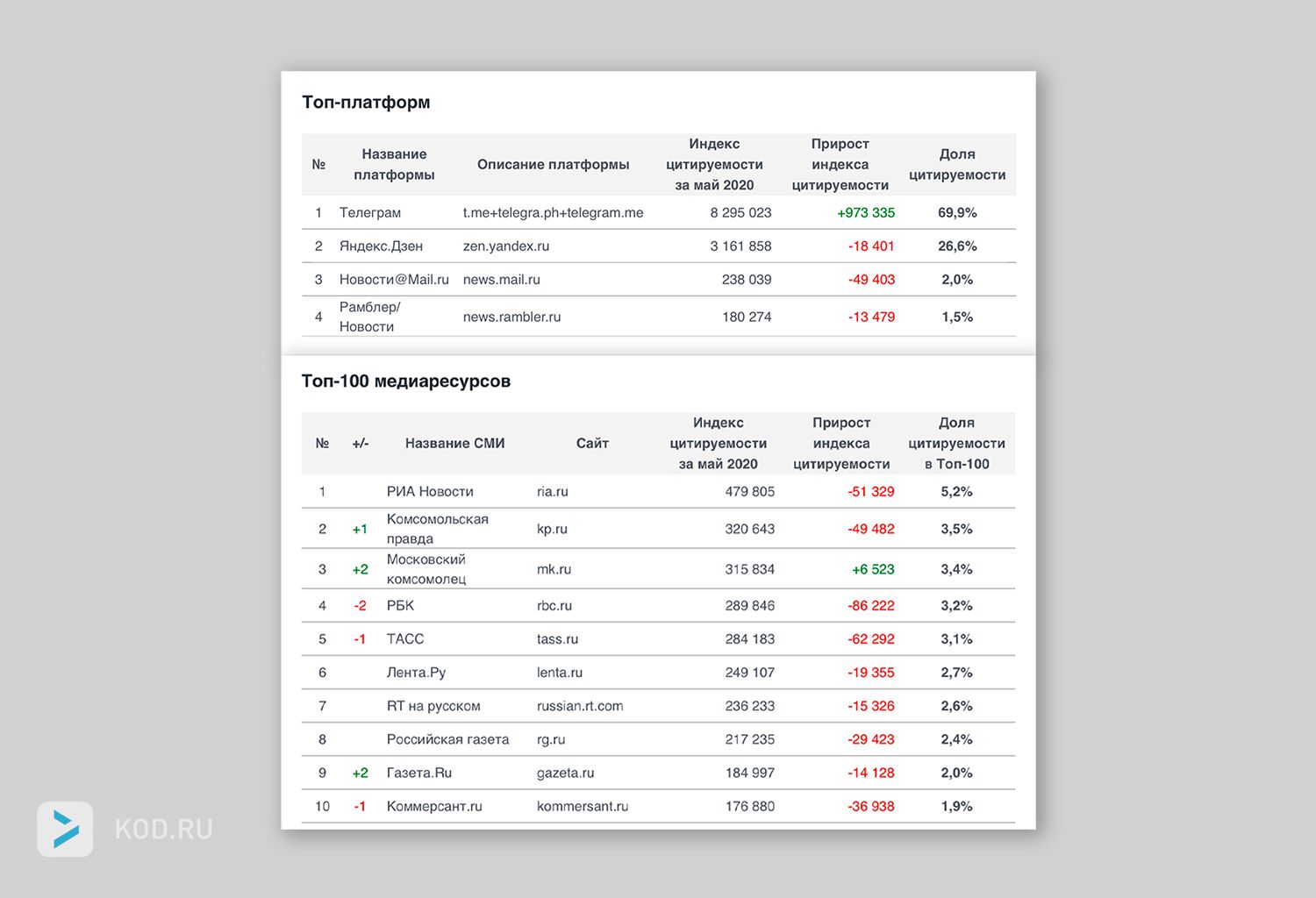Open the rbc.ru site link
1316x898 pixels.
point(554,606)
